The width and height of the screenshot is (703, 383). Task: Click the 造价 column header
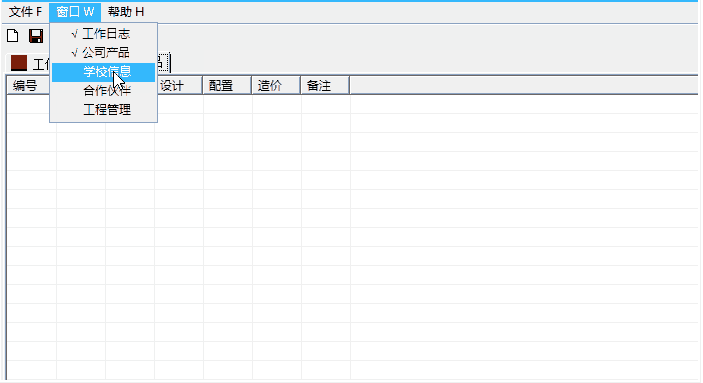pos(276,85)
